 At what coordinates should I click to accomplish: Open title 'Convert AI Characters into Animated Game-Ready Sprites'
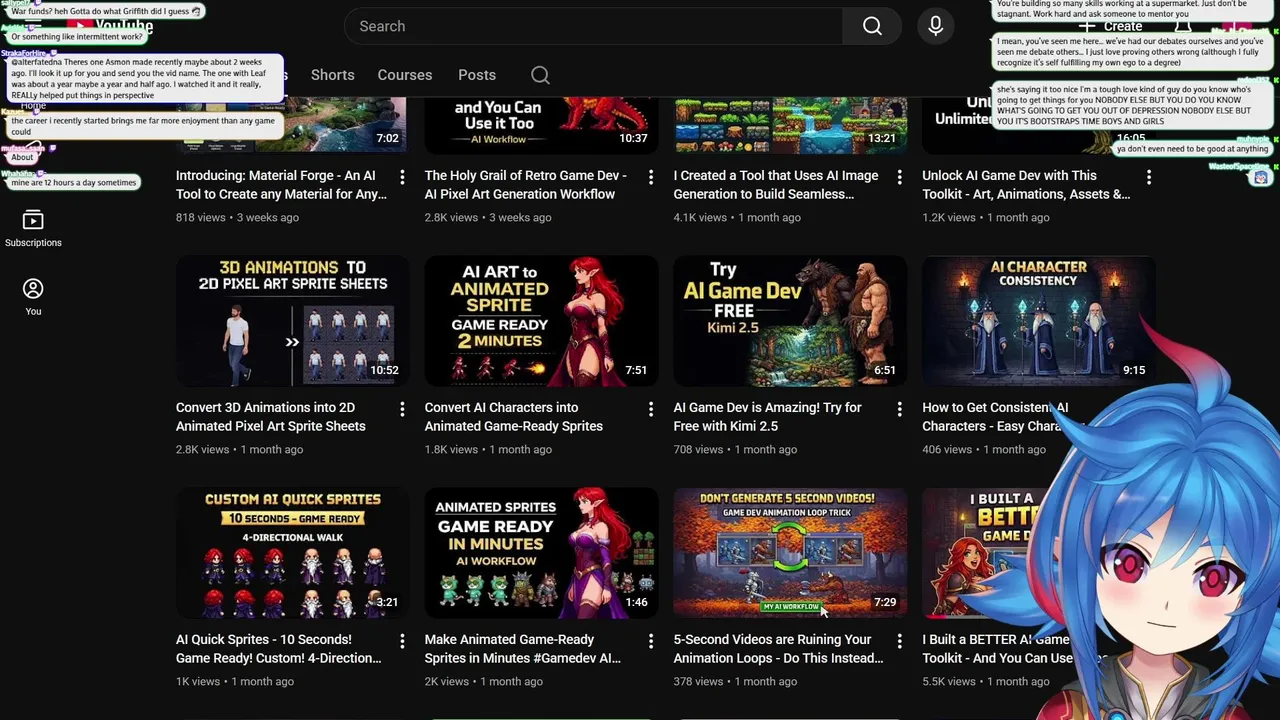pyautogui.click(x=514, y=417)
